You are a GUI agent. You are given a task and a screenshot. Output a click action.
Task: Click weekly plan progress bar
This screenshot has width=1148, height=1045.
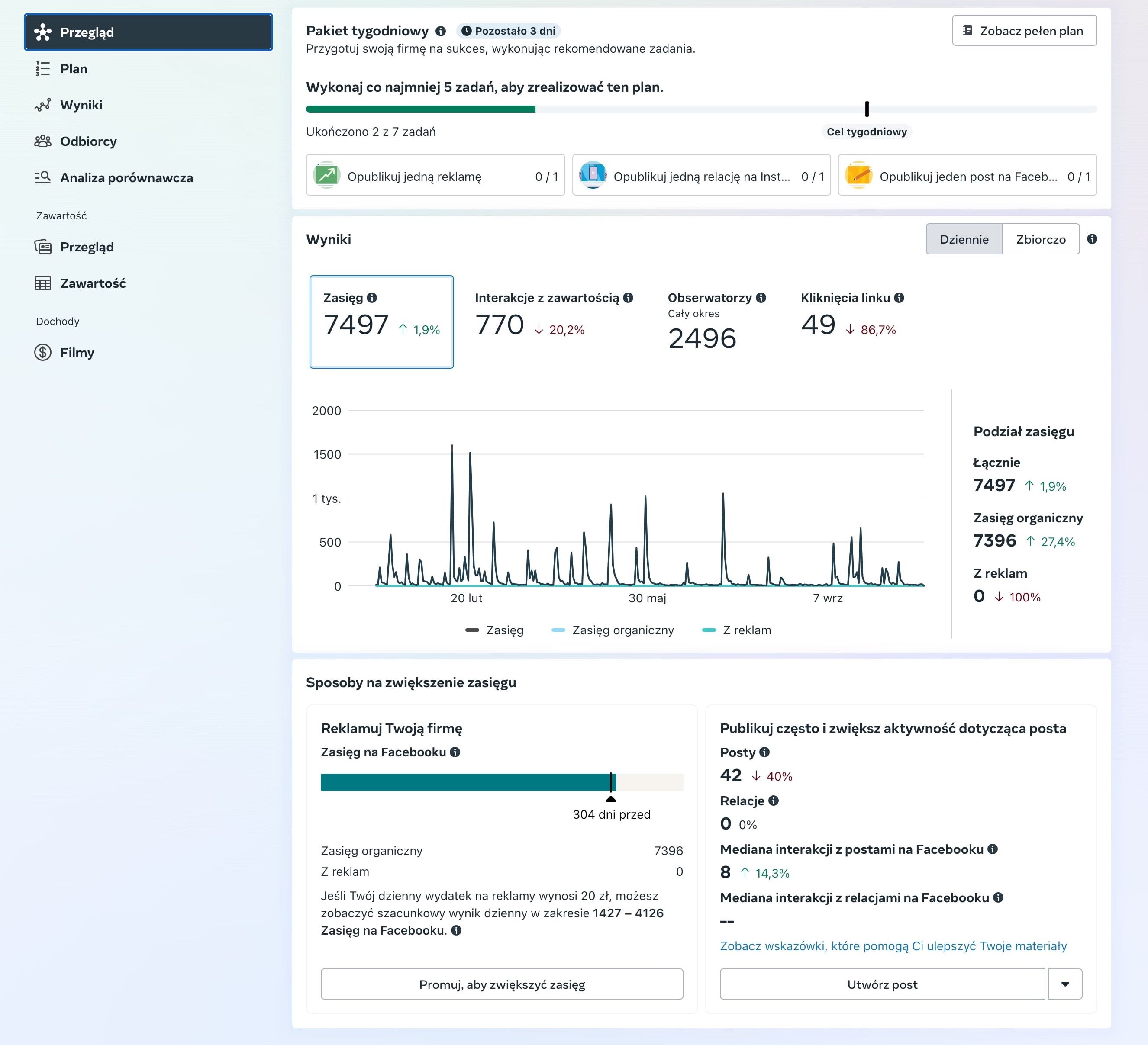[701, 109]
